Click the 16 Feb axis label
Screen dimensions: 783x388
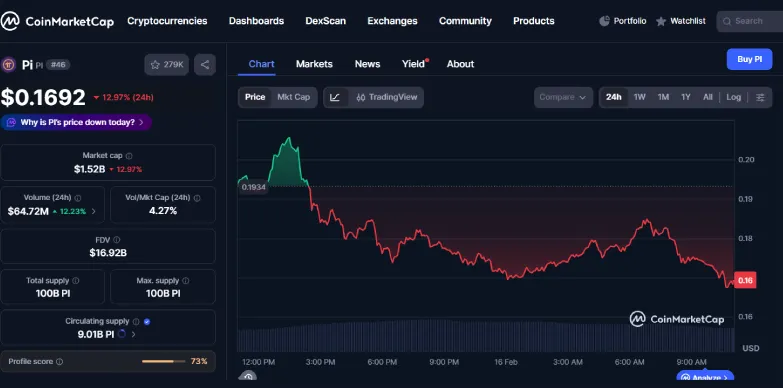click(x=505, y=362)
